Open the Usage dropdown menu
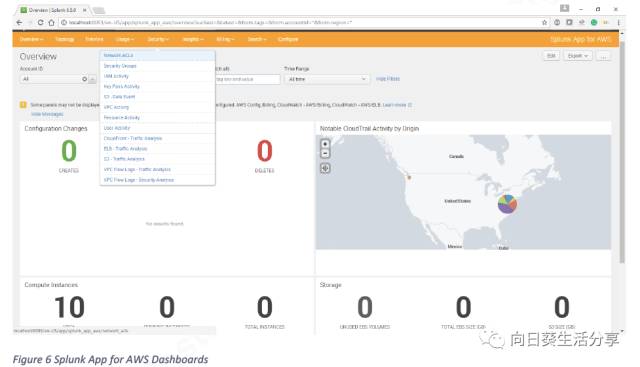The height and width of the screenshot is (367, 640). tap(125, 39)
